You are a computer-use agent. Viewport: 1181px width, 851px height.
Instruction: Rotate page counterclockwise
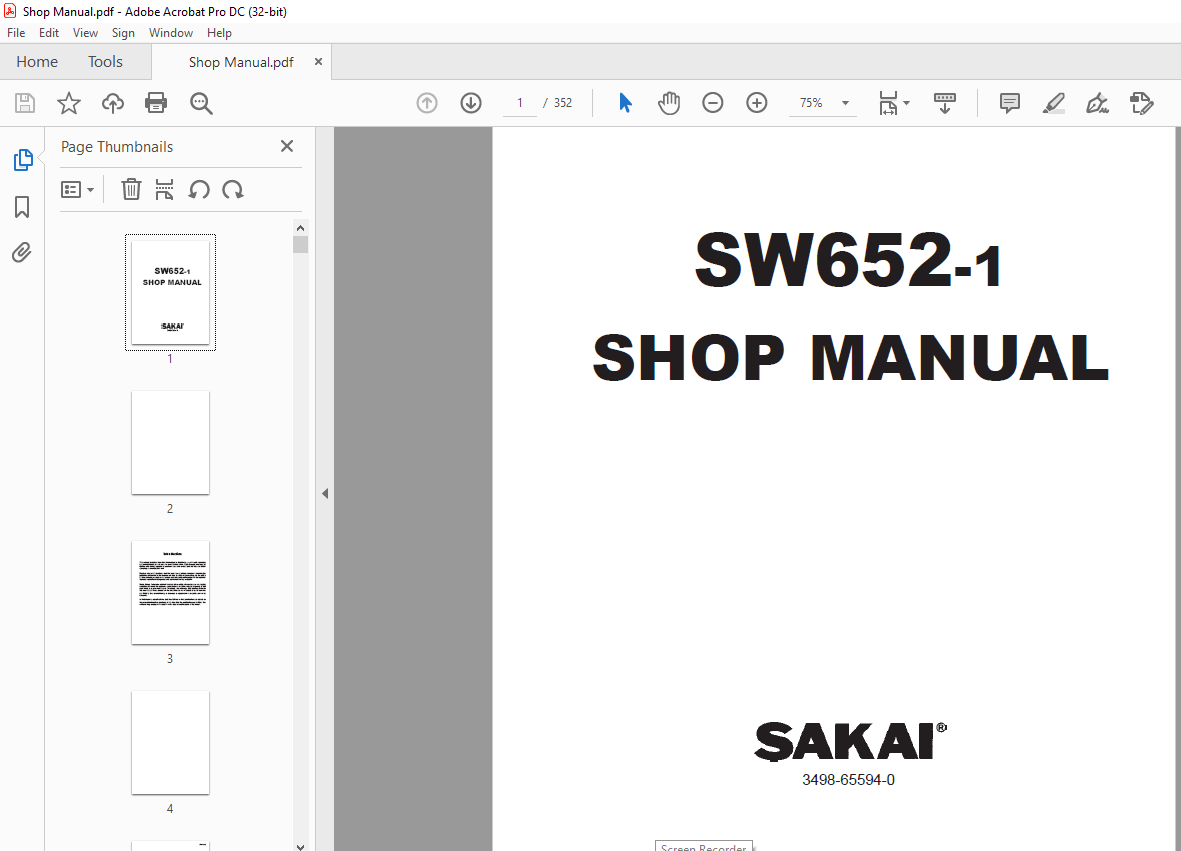199,189
